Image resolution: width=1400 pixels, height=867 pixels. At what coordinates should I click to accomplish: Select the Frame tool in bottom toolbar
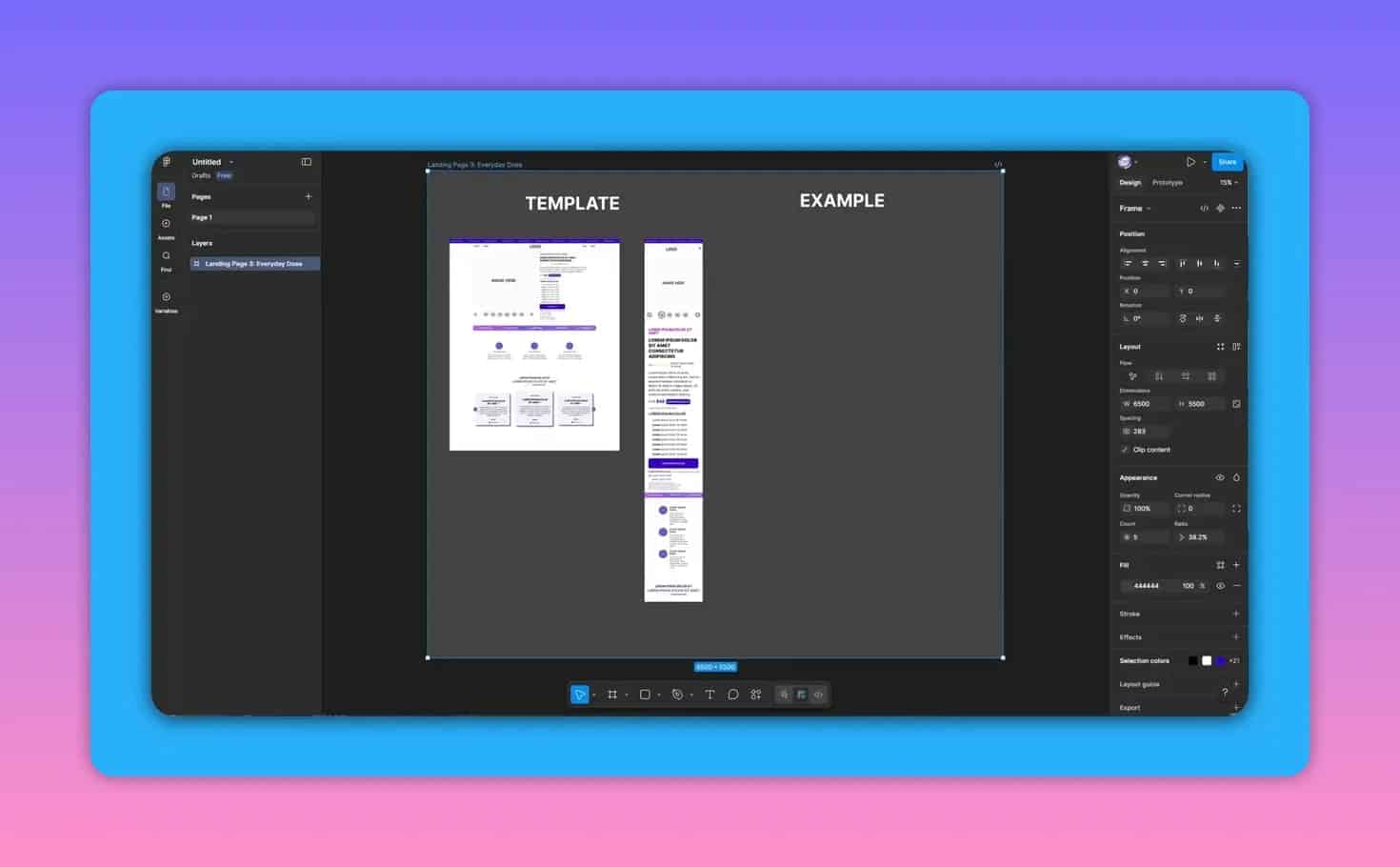click(x=612, y=695)
